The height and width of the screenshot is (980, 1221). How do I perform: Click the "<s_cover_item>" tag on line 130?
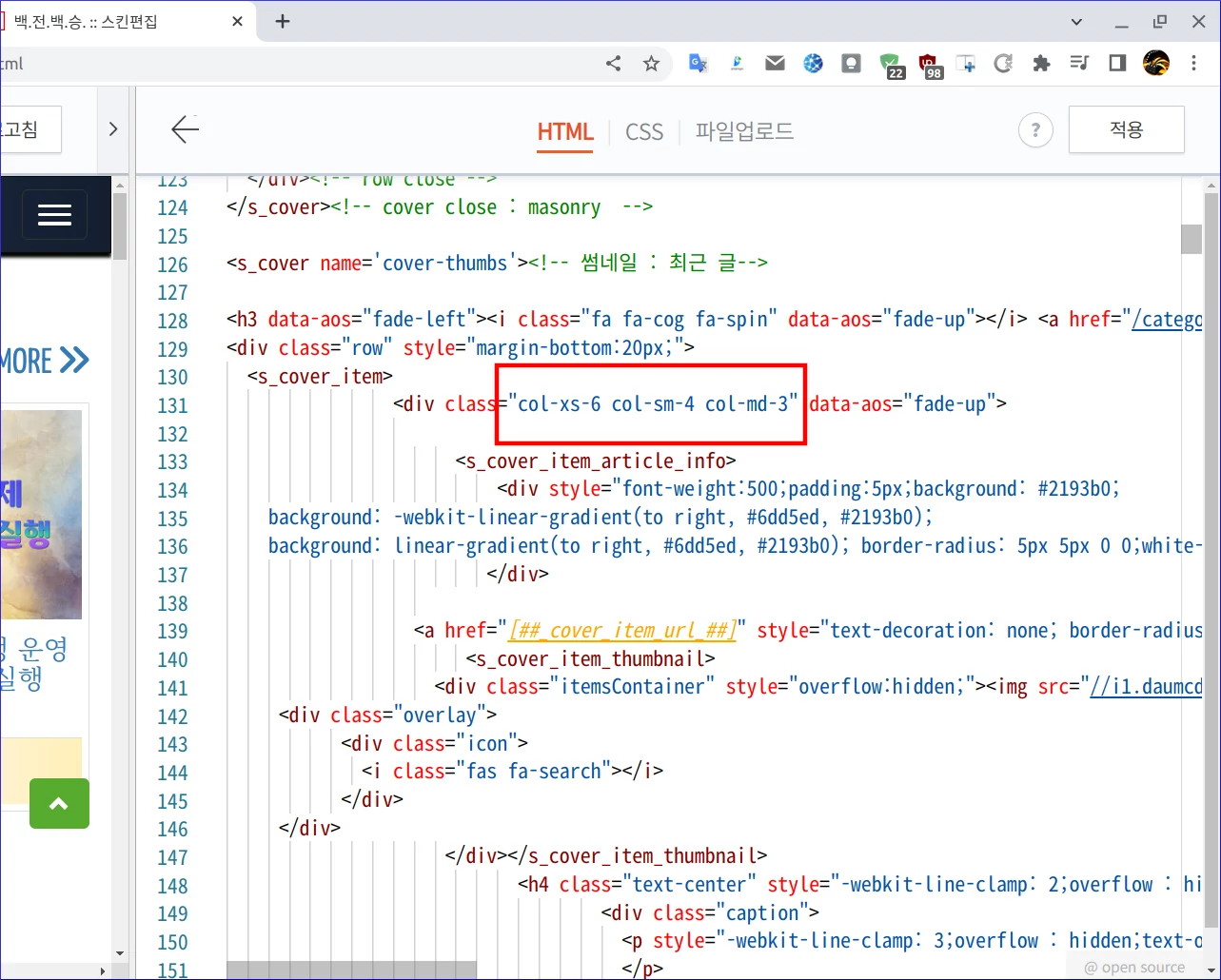[x=320, y=377]
